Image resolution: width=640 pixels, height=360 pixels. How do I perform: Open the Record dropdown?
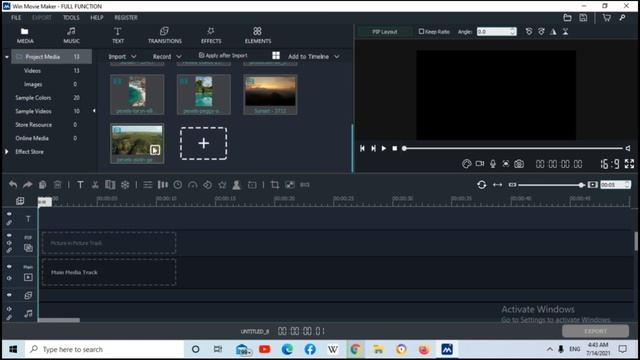tap(167, 56)
